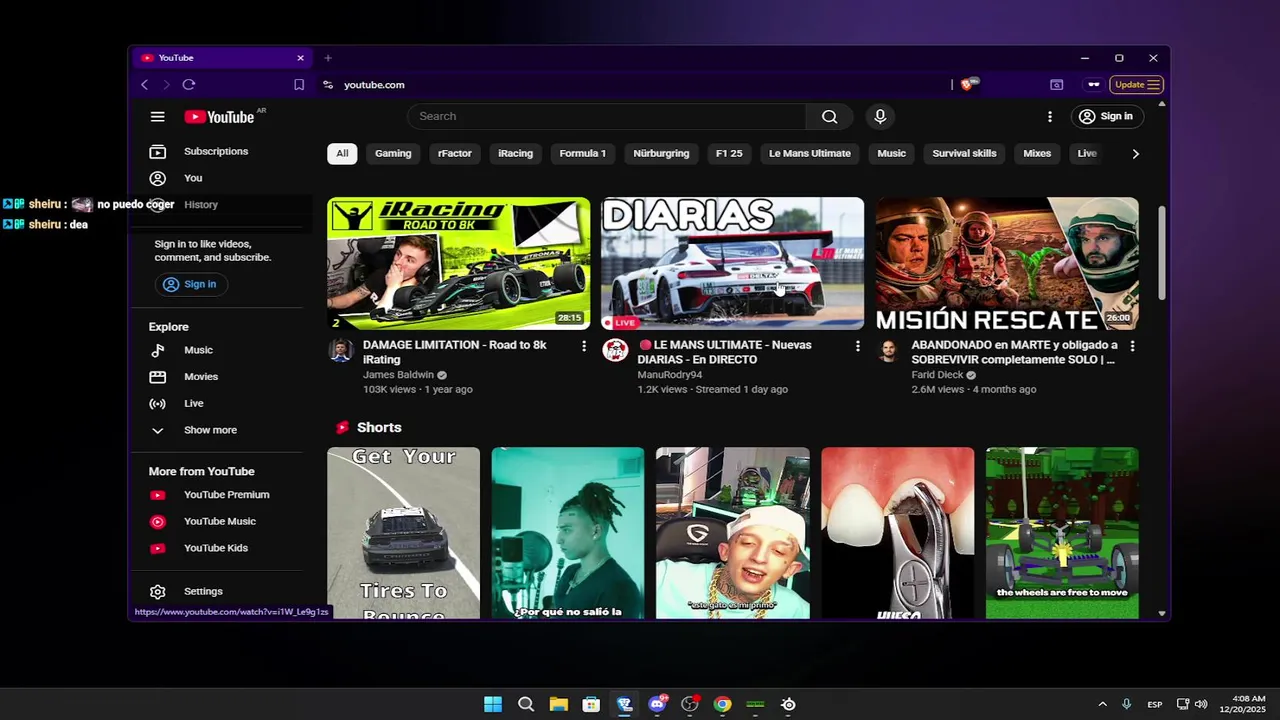
Task: Select the Formula 1 filter chip
Action: (x=583, y=154)
